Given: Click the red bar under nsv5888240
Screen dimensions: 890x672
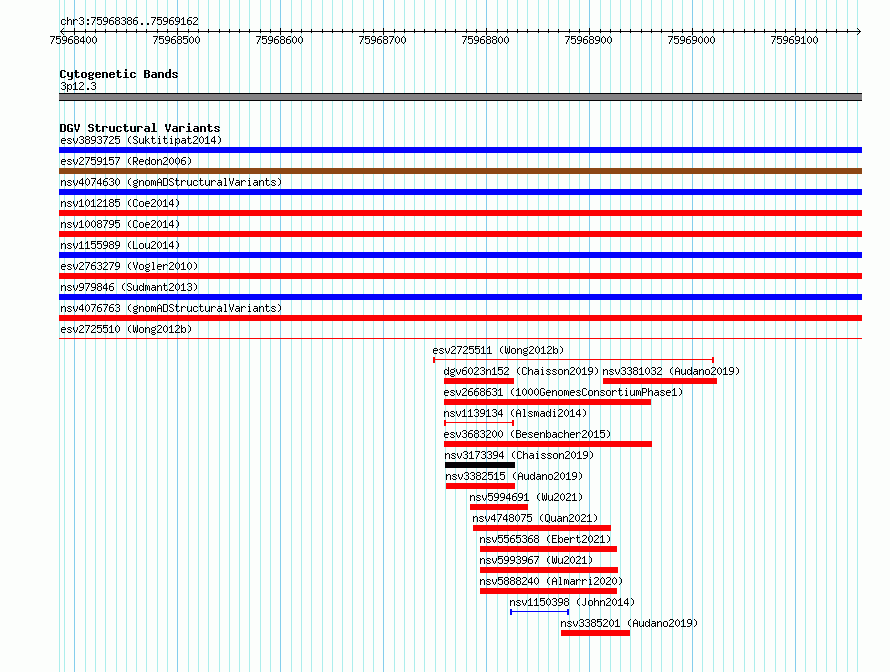Looking at the screenshot, I should tap(548, 591).
